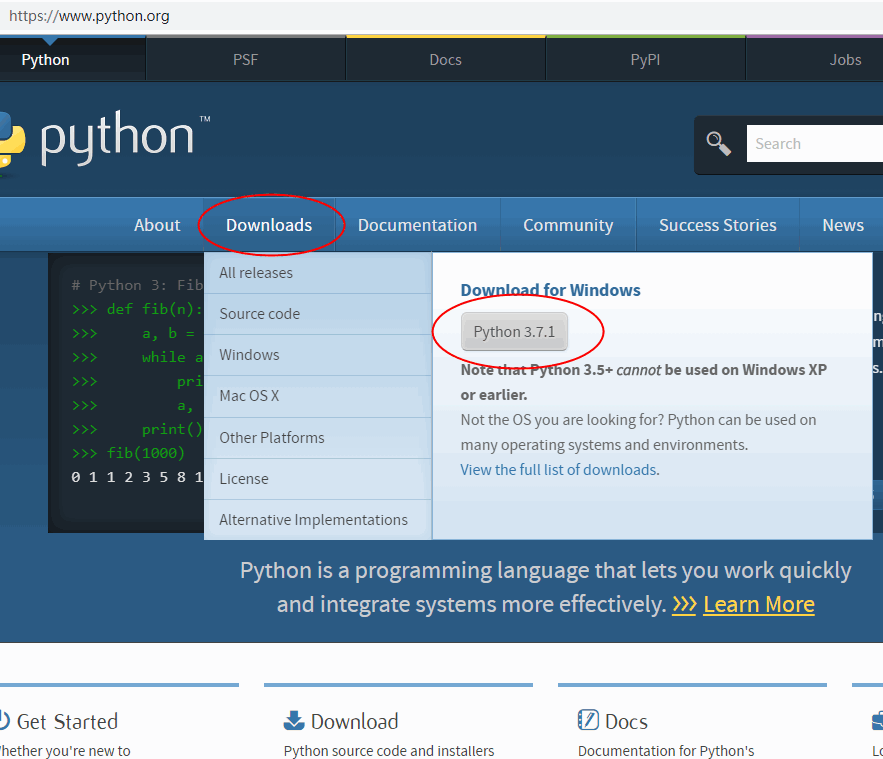Open the Docs section heading below
This screenshot has width=883, height=759.
626,722
